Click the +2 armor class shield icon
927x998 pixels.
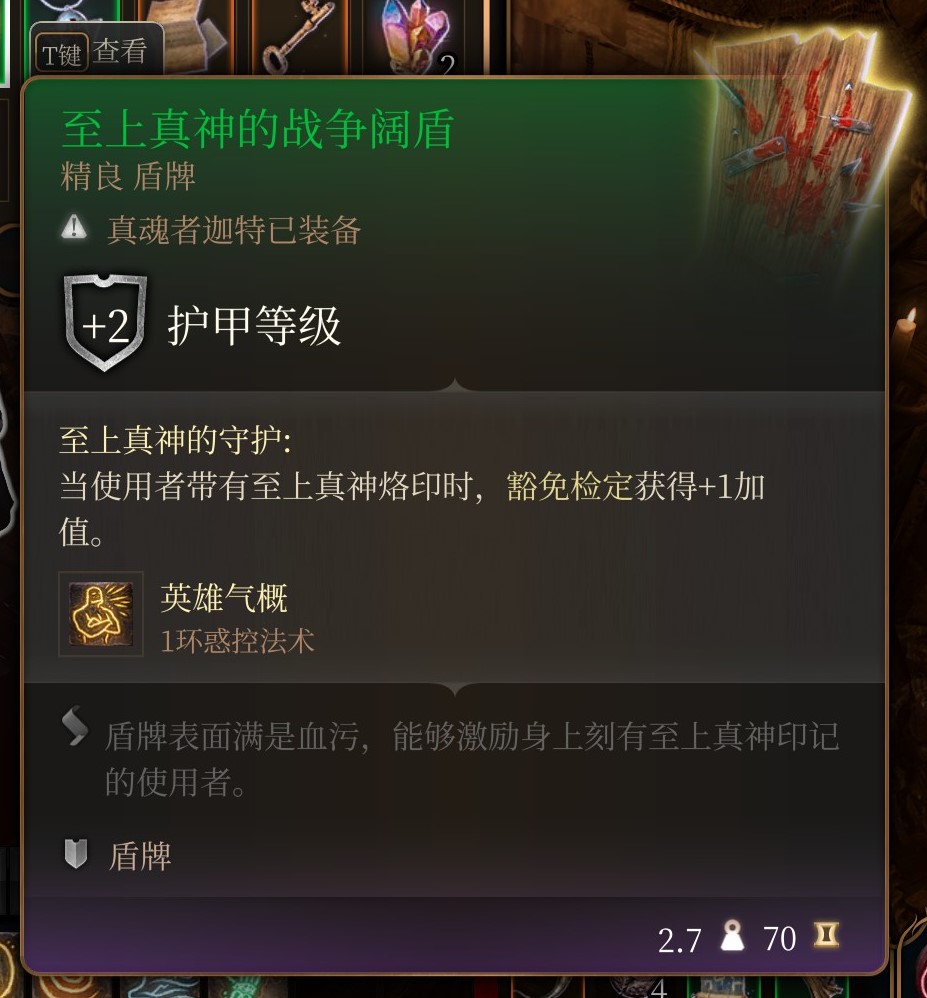pyautogui.click(x=106, y=323)
